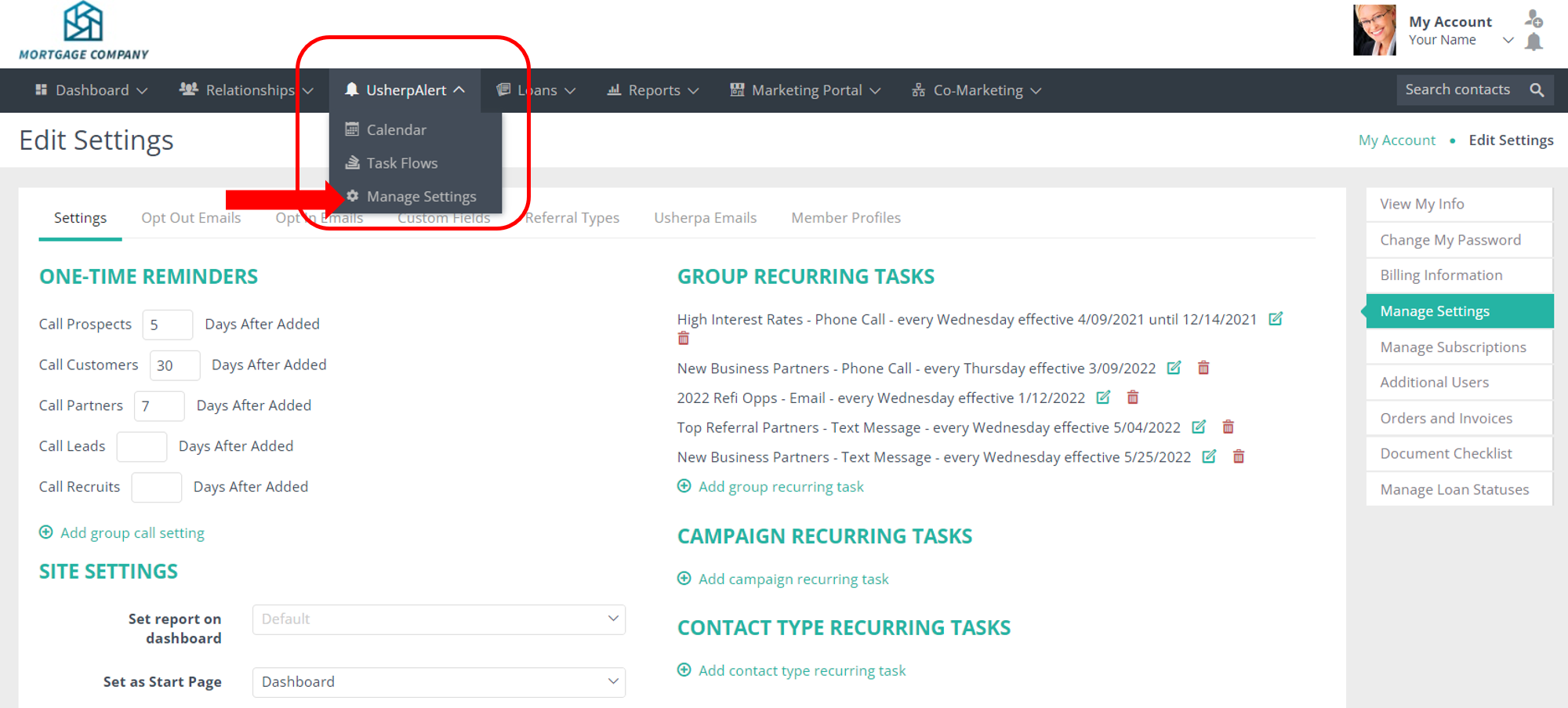The width and height of the screenshot is (1568, 708).
Task: Delete the 2022 Refi Opps email task
Action: [x=1132, y=398]
